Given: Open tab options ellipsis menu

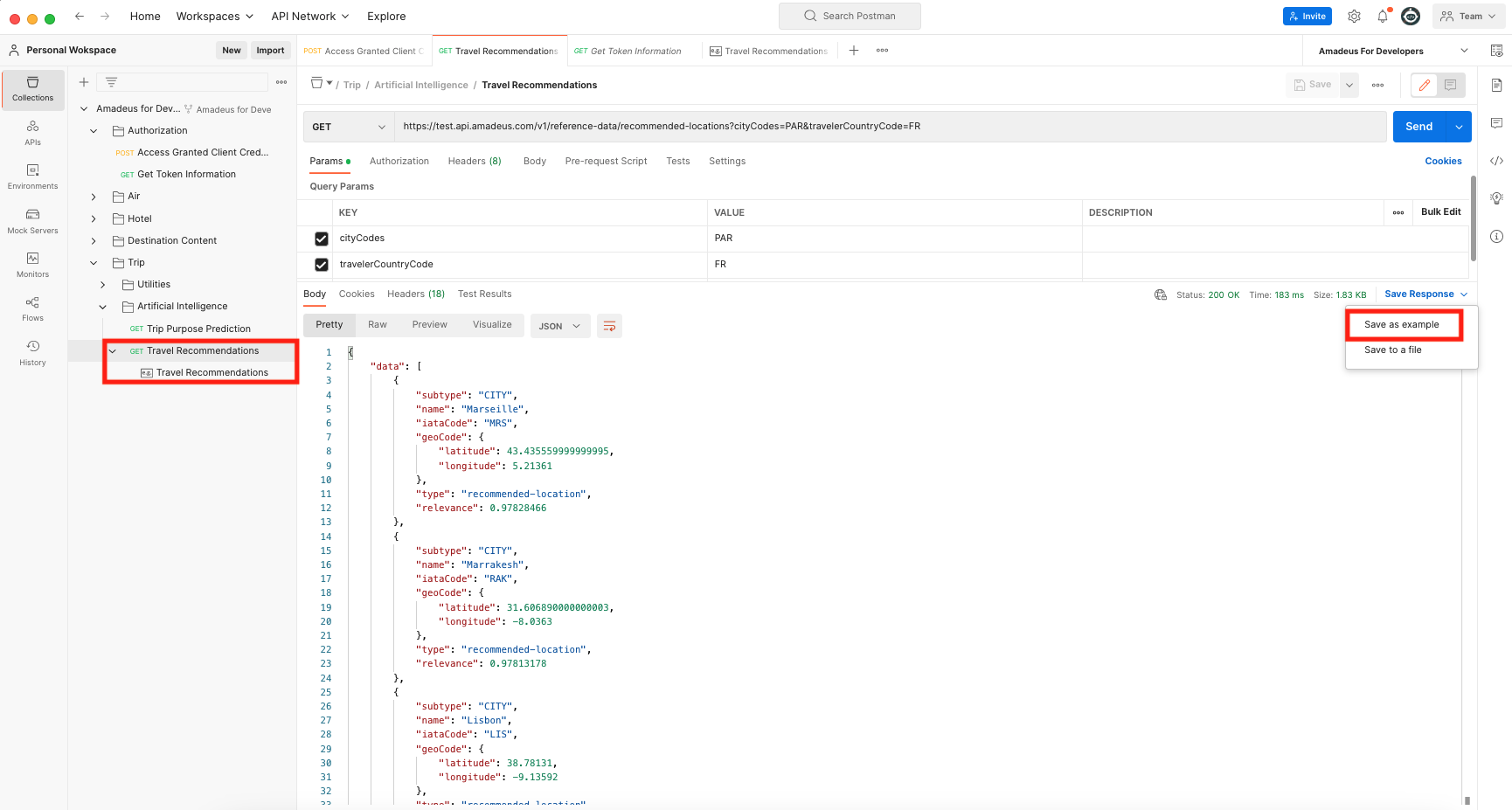Looking at the screenshot, I should [x=883, y=51].
